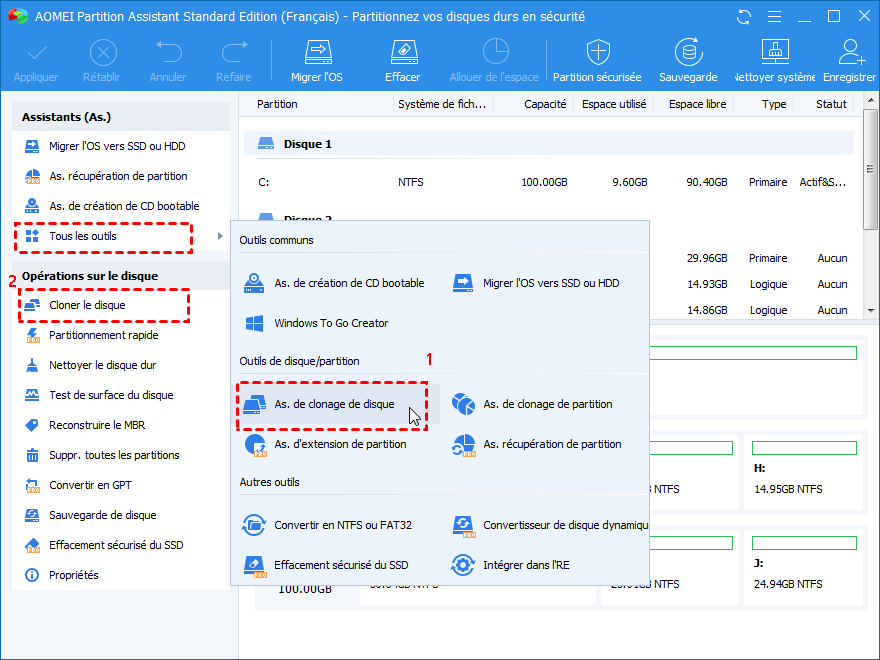This screenshot has height=660, width=880.
Task: Select the J: 24.94GB NTFS partition block
Action: [804, 567]
